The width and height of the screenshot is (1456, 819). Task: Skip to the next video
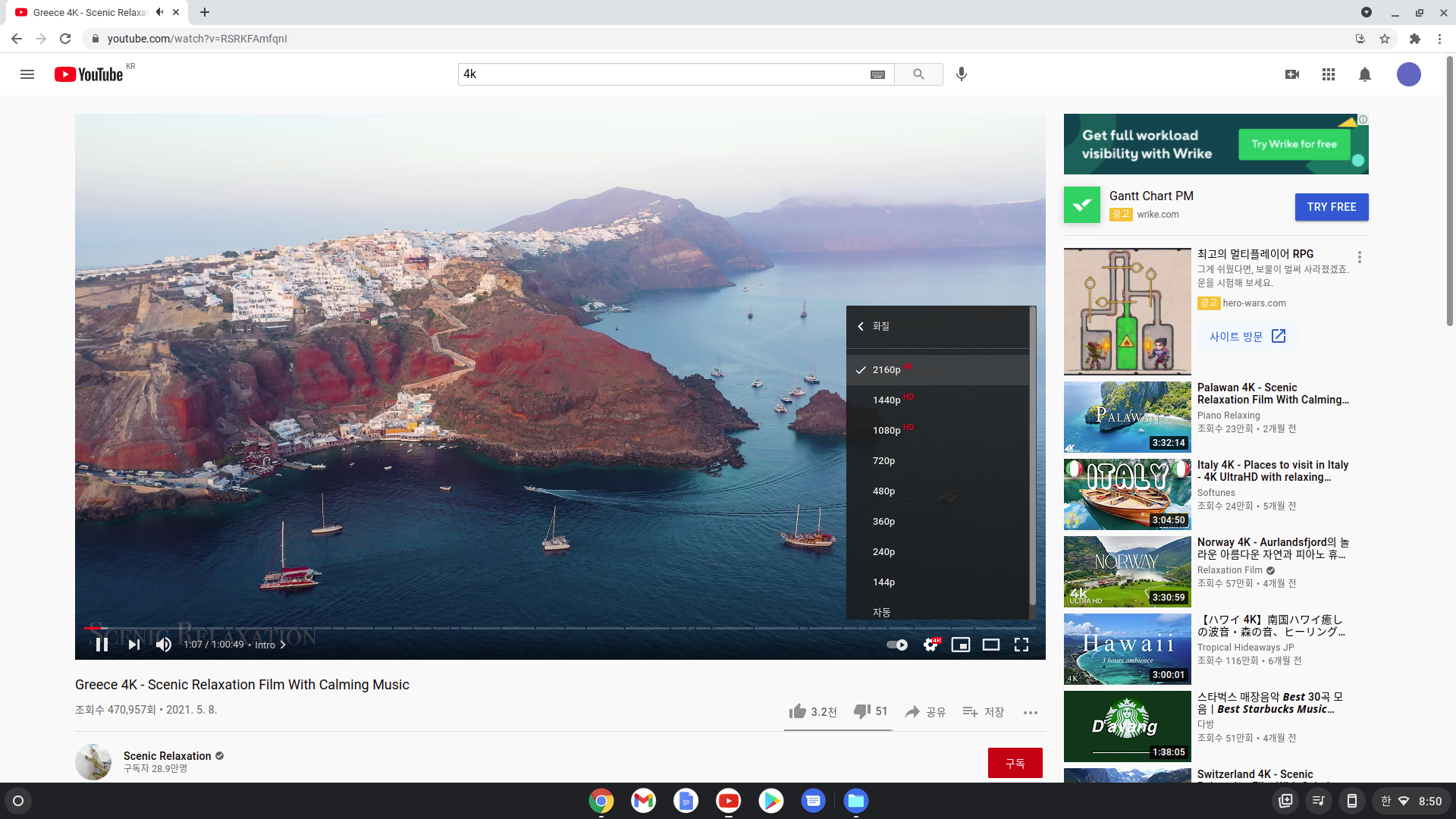(134, 645)
